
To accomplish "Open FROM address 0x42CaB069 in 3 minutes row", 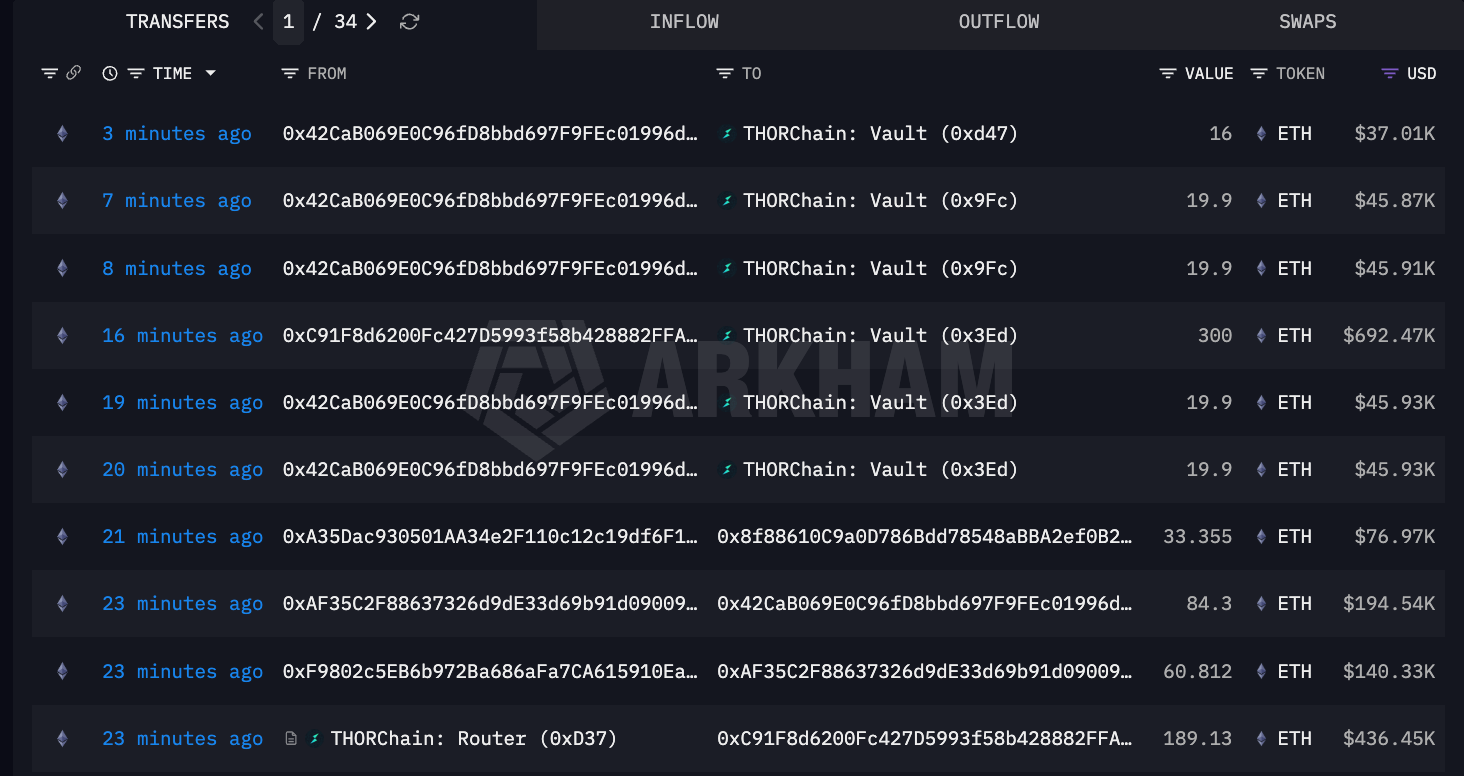I will pos(491,134).
